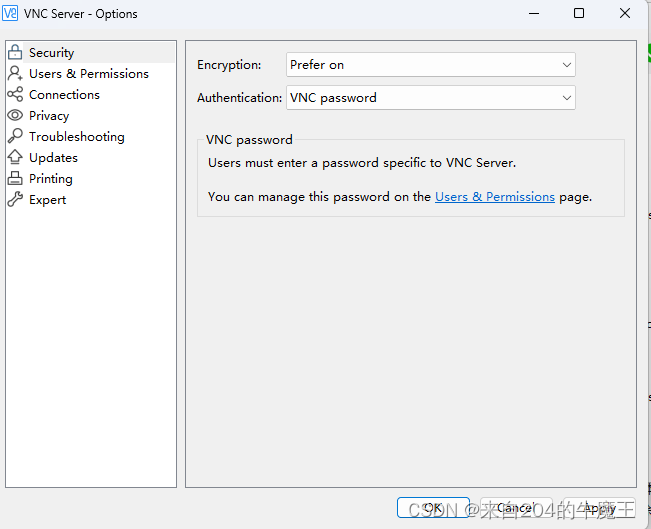
Task: Expand the Authentication combo box
Action: (431, 98)
